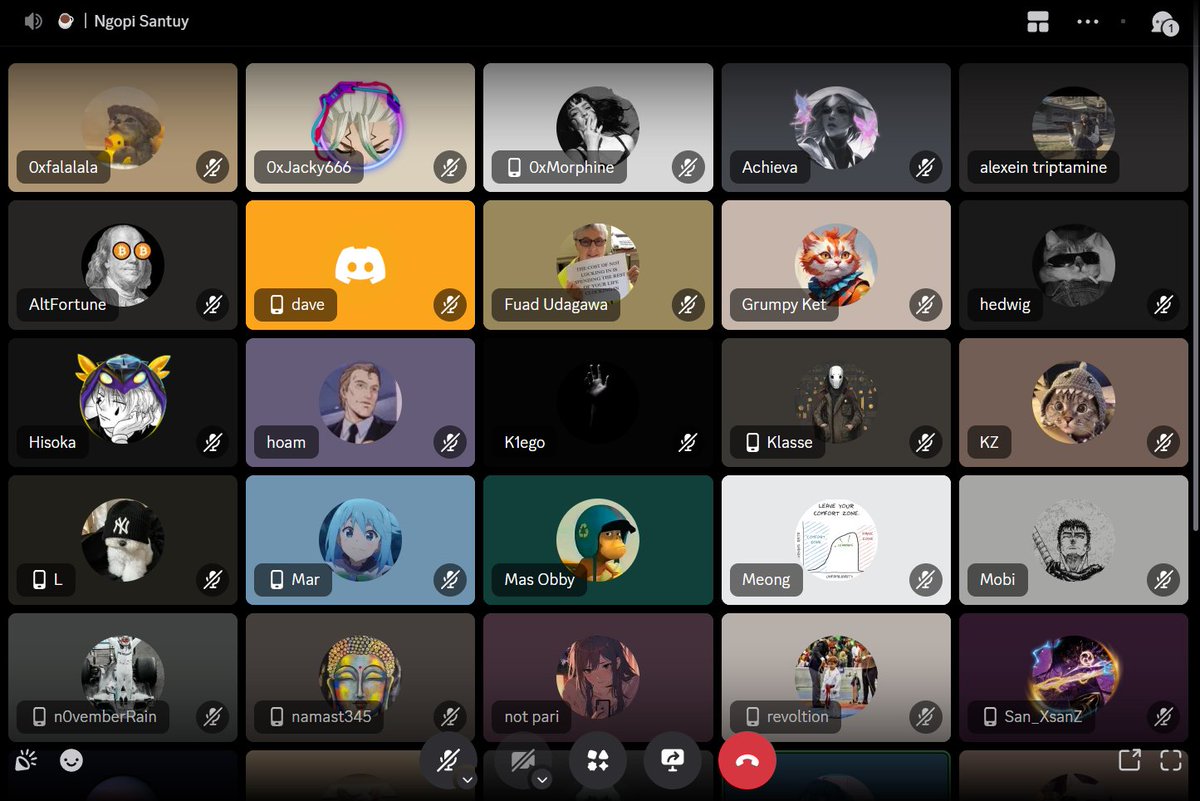Click the Ngopi Santuy channel title
Image resolution: width=1200 pixels, height=801 pixels.
click(x=141, y=21)
